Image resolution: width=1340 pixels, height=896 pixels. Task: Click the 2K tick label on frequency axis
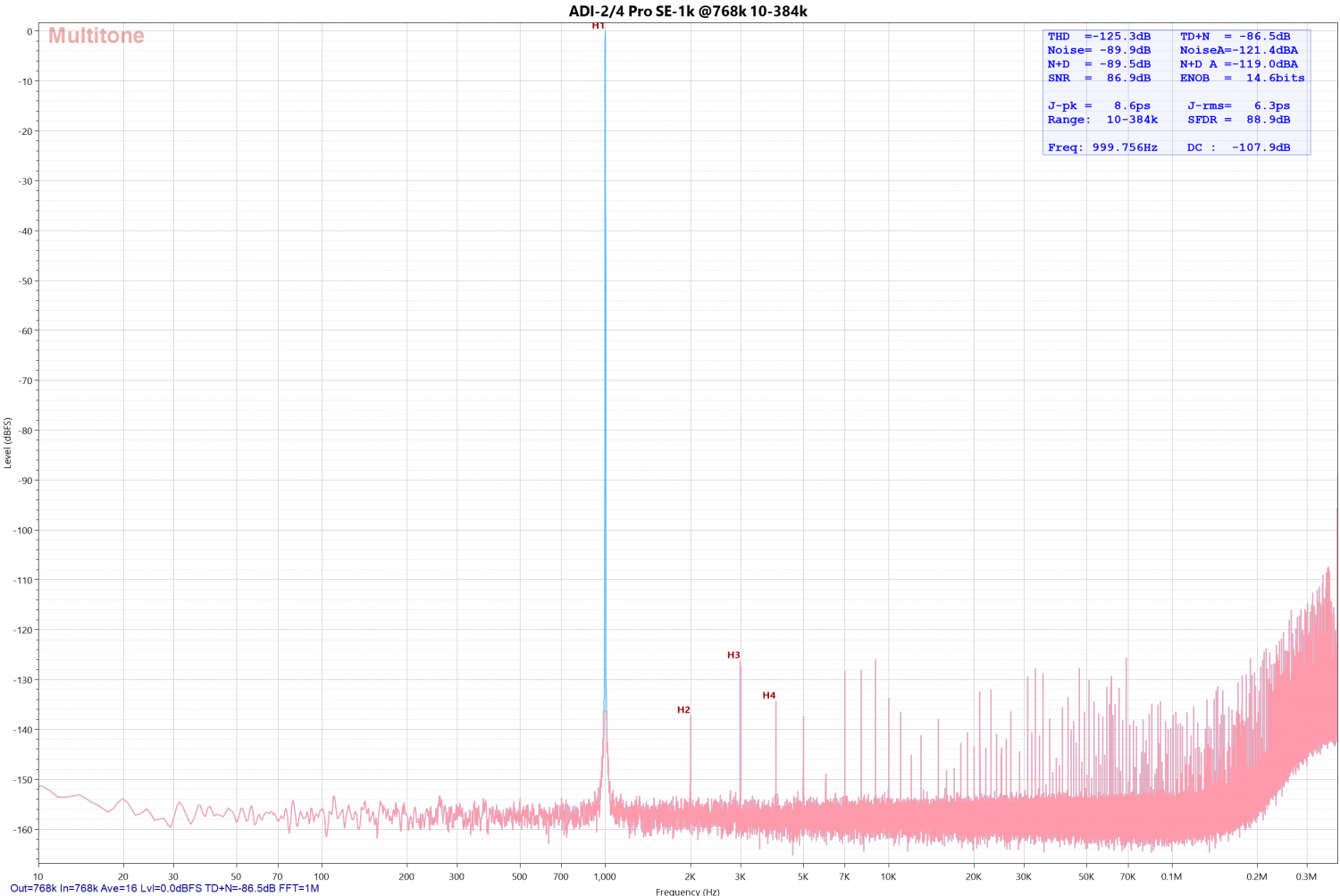[x=690, y=876]
